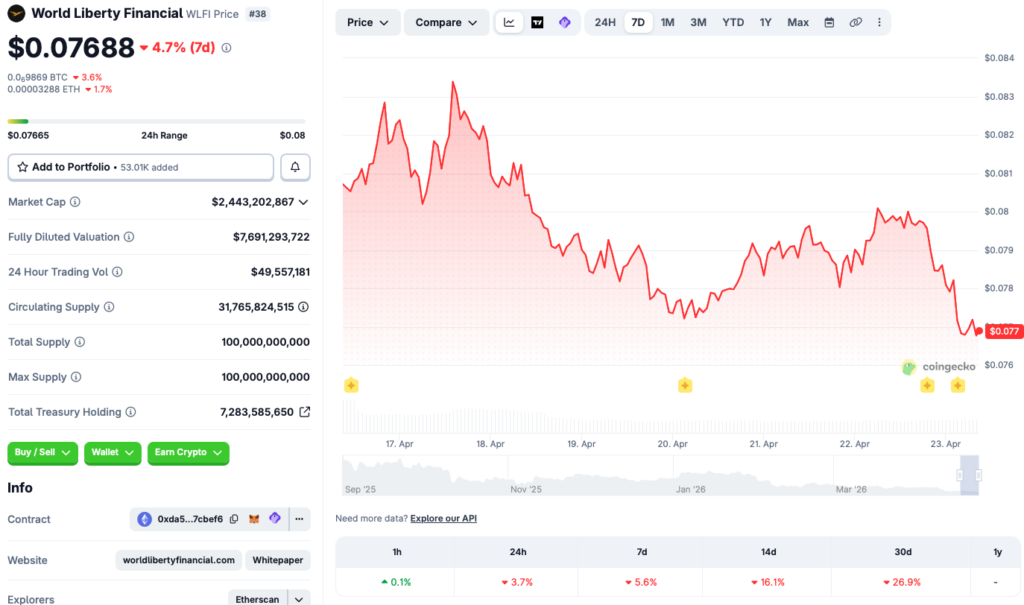The image size is (1024, 605).
Task: Switch chart range to 24H
Action: coord(605,22)
